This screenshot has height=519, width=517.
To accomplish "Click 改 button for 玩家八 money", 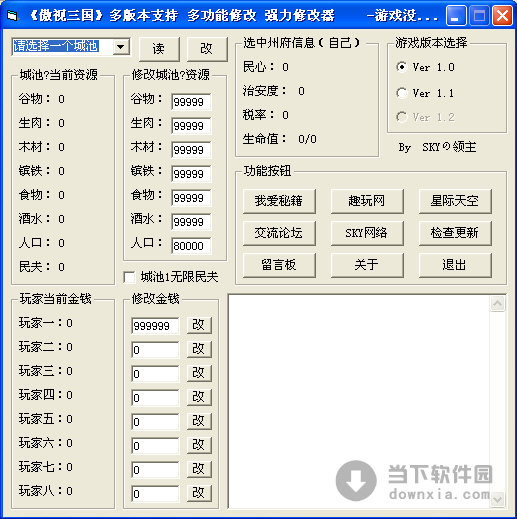I will click(x=199, y=493).
